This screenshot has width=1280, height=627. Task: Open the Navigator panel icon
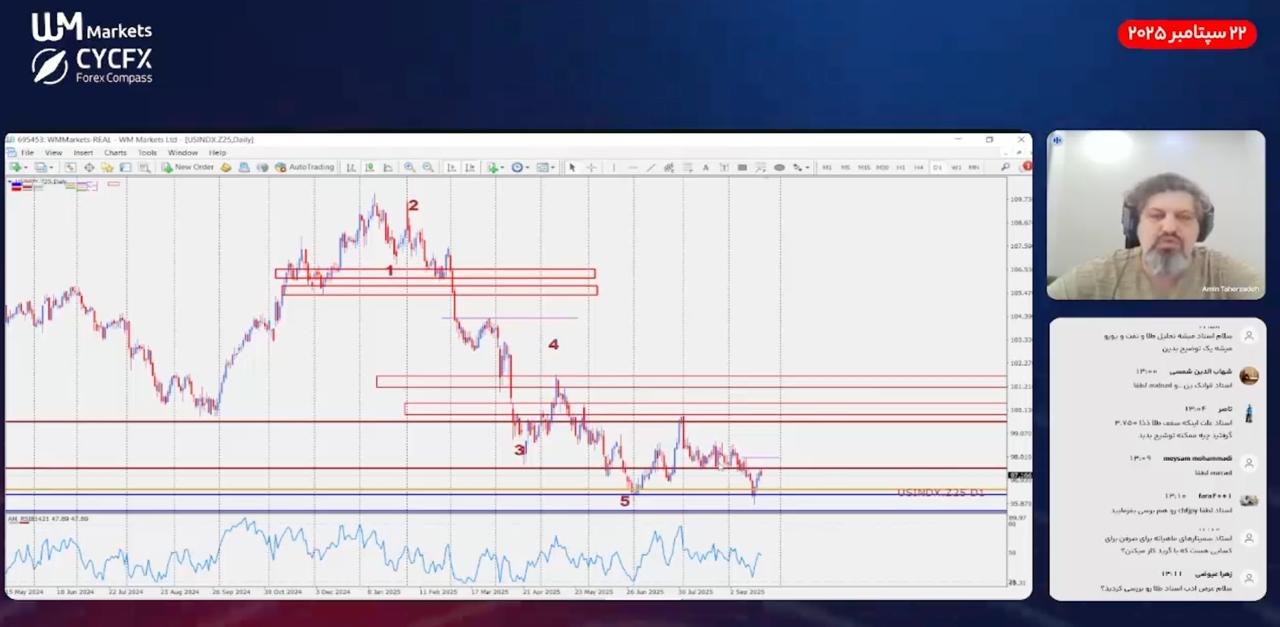(x=107, y=168)
